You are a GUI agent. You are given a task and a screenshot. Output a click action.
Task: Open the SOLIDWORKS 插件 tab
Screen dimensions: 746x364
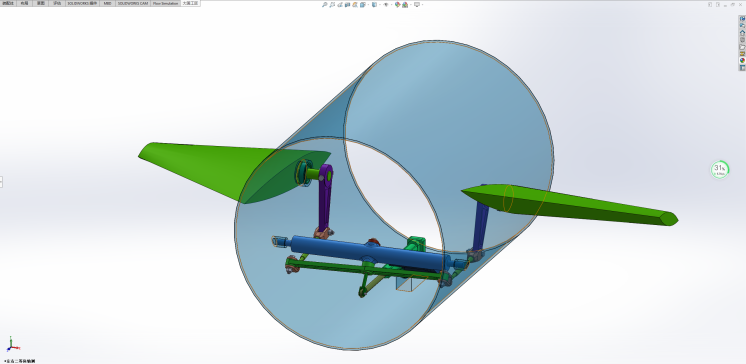pos(83,3)
